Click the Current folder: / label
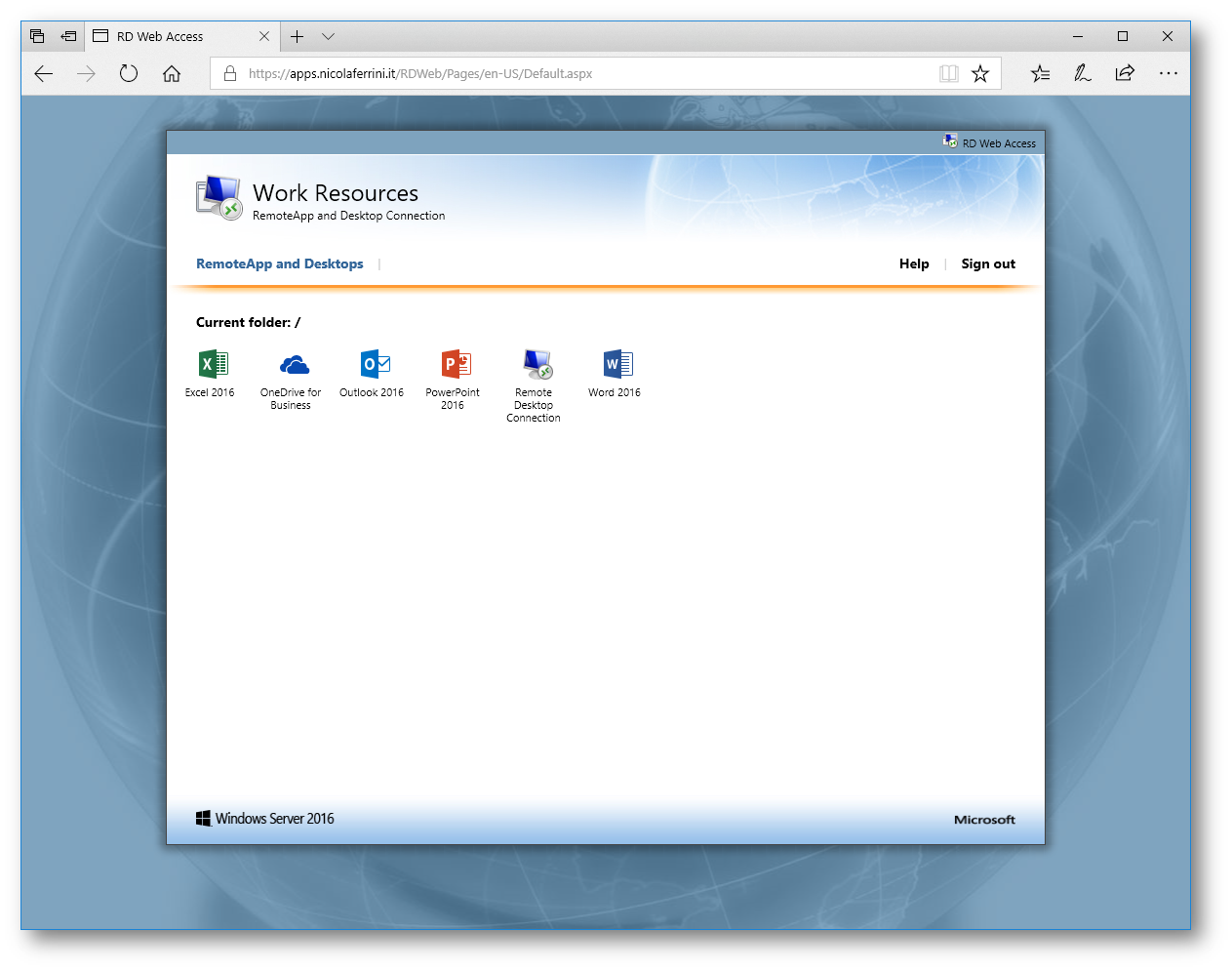This screenshot has width=1232, height=971. click(249, 322)
